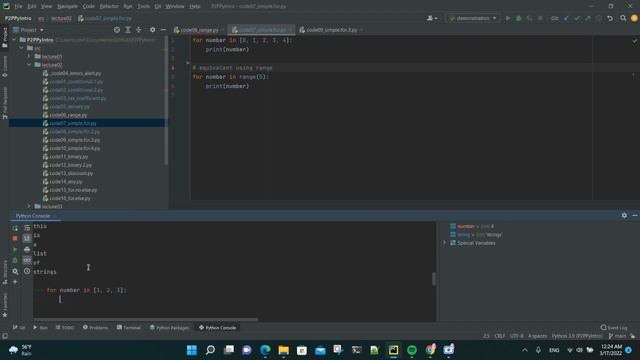Image resolution: width=640 pixels, height=360 pixels.
Task: Open the Project tool window from the left stripe
Action: click(x=5, y=38)
